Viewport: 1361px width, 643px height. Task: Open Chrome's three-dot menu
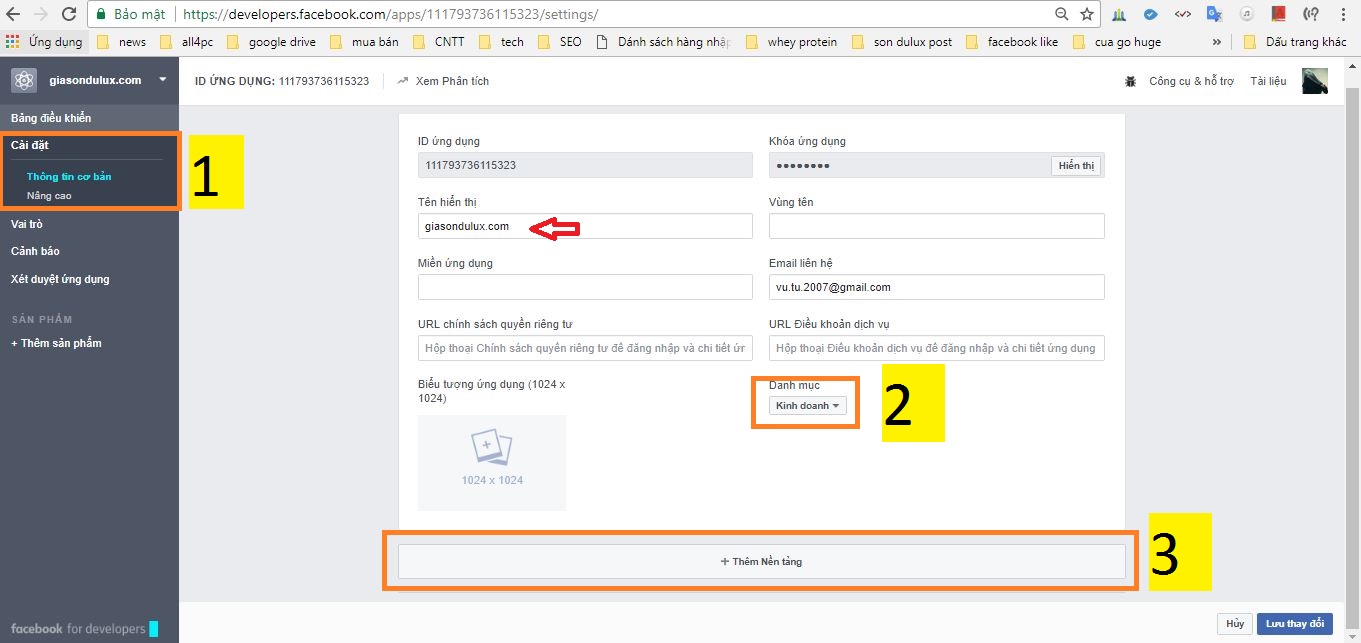point(1343,14)
